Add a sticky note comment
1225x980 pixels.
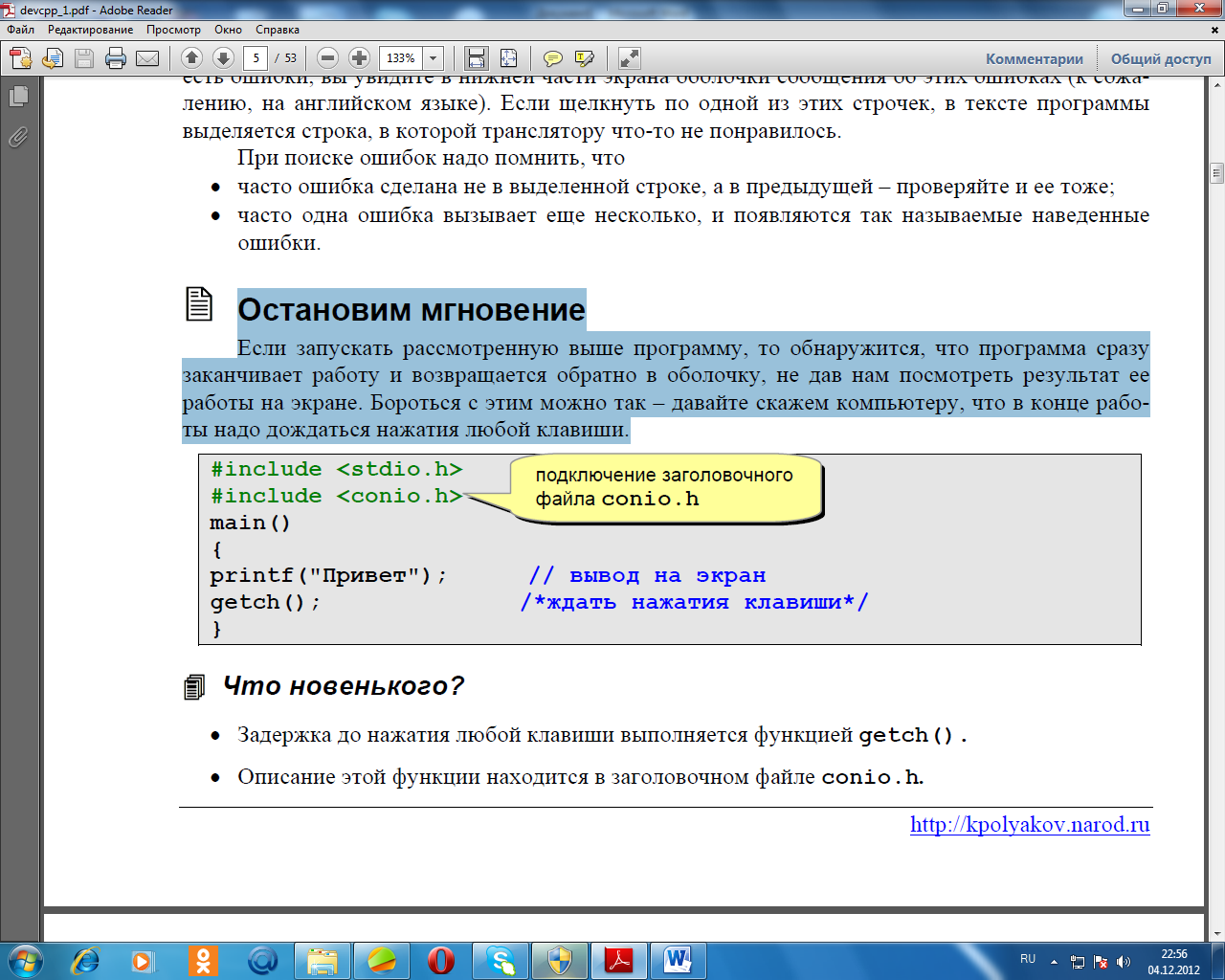tap(552, 58)
